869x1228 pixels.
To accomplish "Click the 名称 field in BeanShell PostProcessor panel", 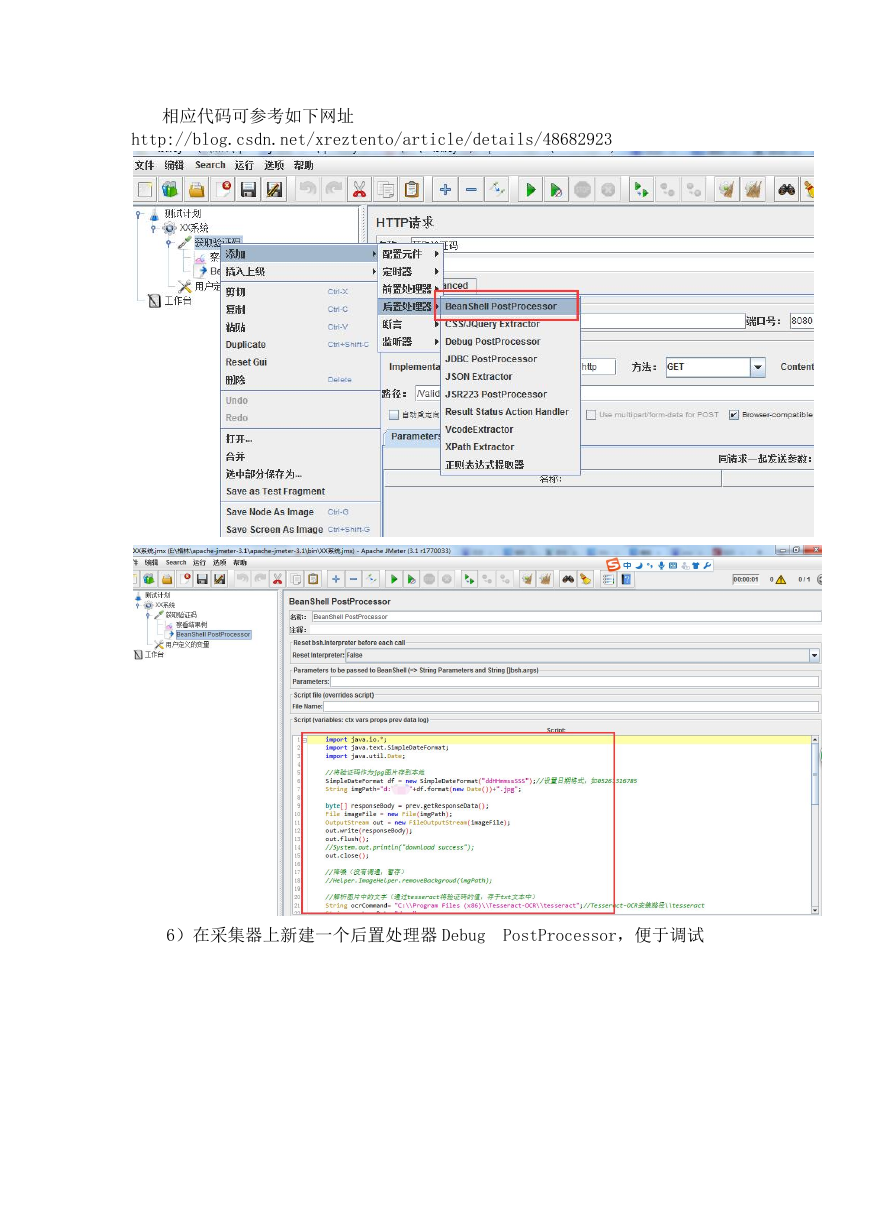I will (x=565, y=617).
